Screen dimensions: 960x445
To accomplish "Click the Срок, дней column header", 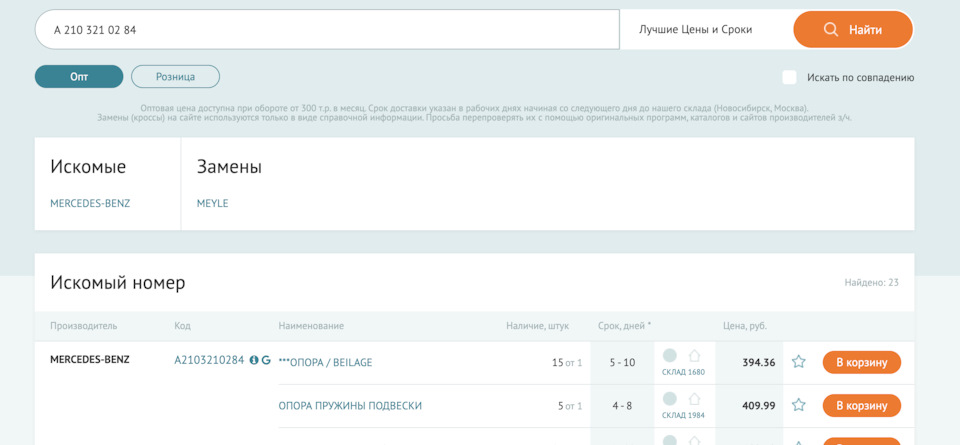I will coord(624,326).
